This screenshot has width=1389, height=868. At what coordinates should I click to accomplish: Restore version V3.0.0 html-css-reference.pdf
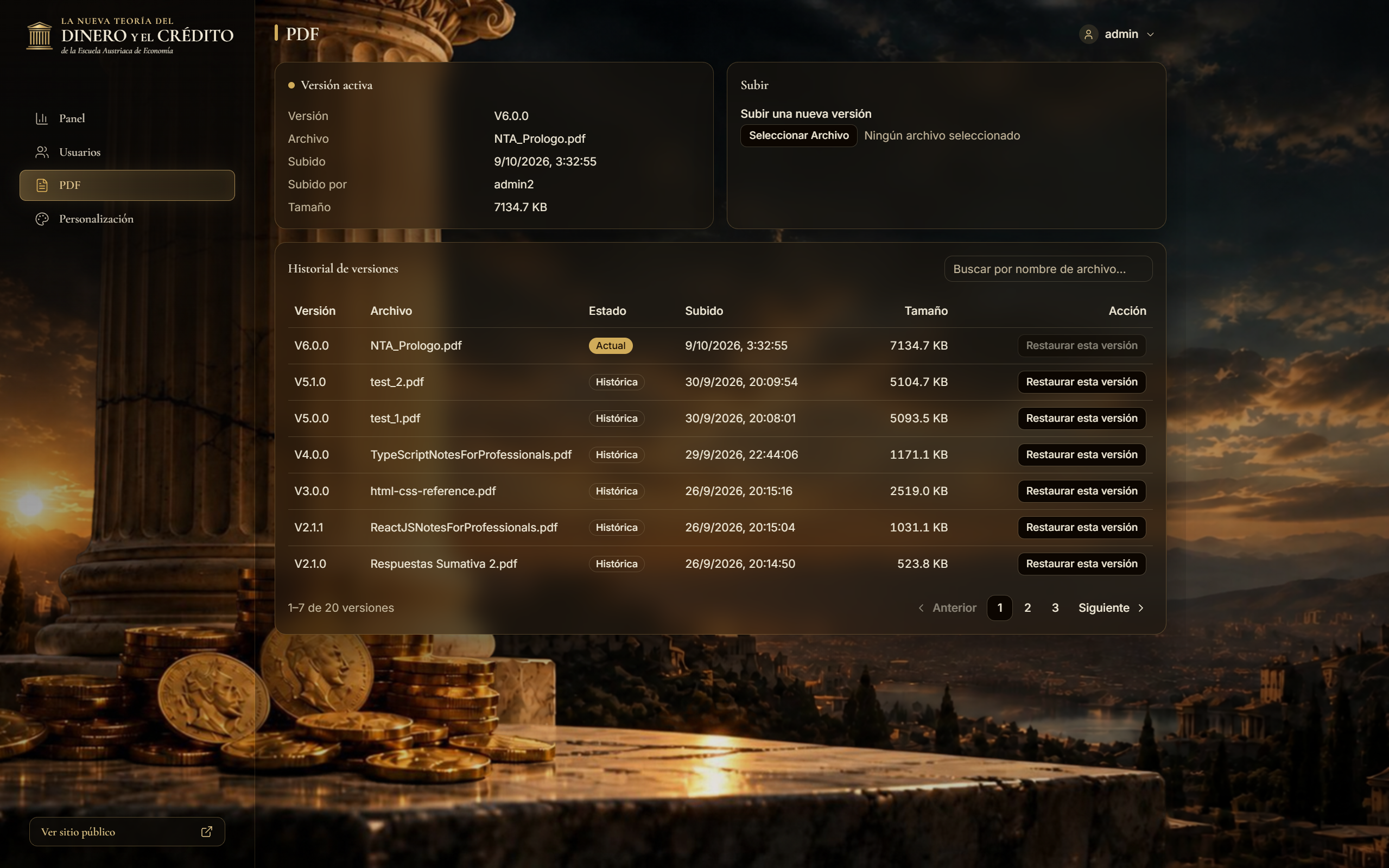(x=1081, y=491)
